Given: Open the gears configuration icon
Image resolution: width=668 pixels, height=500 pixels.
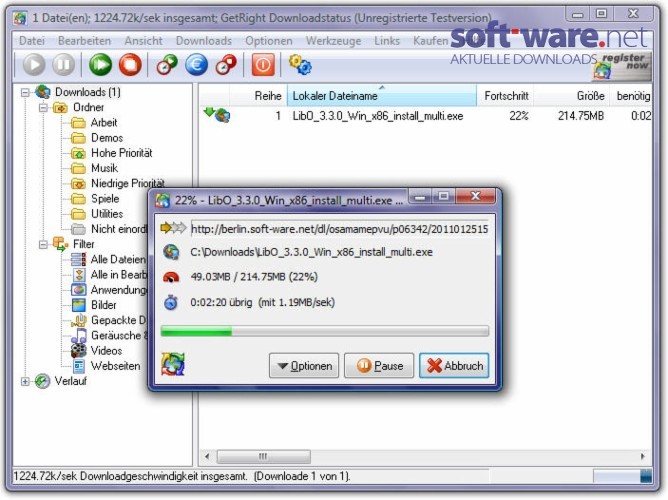Looking at the screenshot, I should tap(300, 65).
